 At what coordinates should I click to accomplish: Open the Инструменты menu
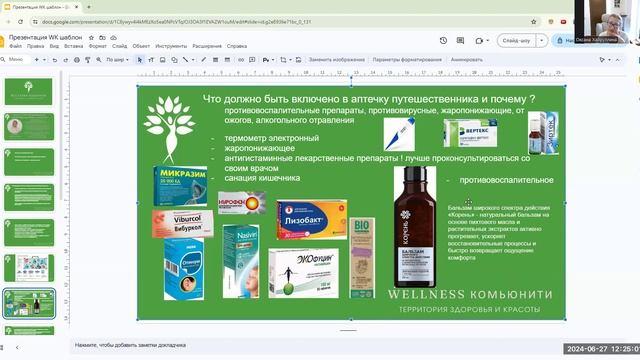[171, 46]
